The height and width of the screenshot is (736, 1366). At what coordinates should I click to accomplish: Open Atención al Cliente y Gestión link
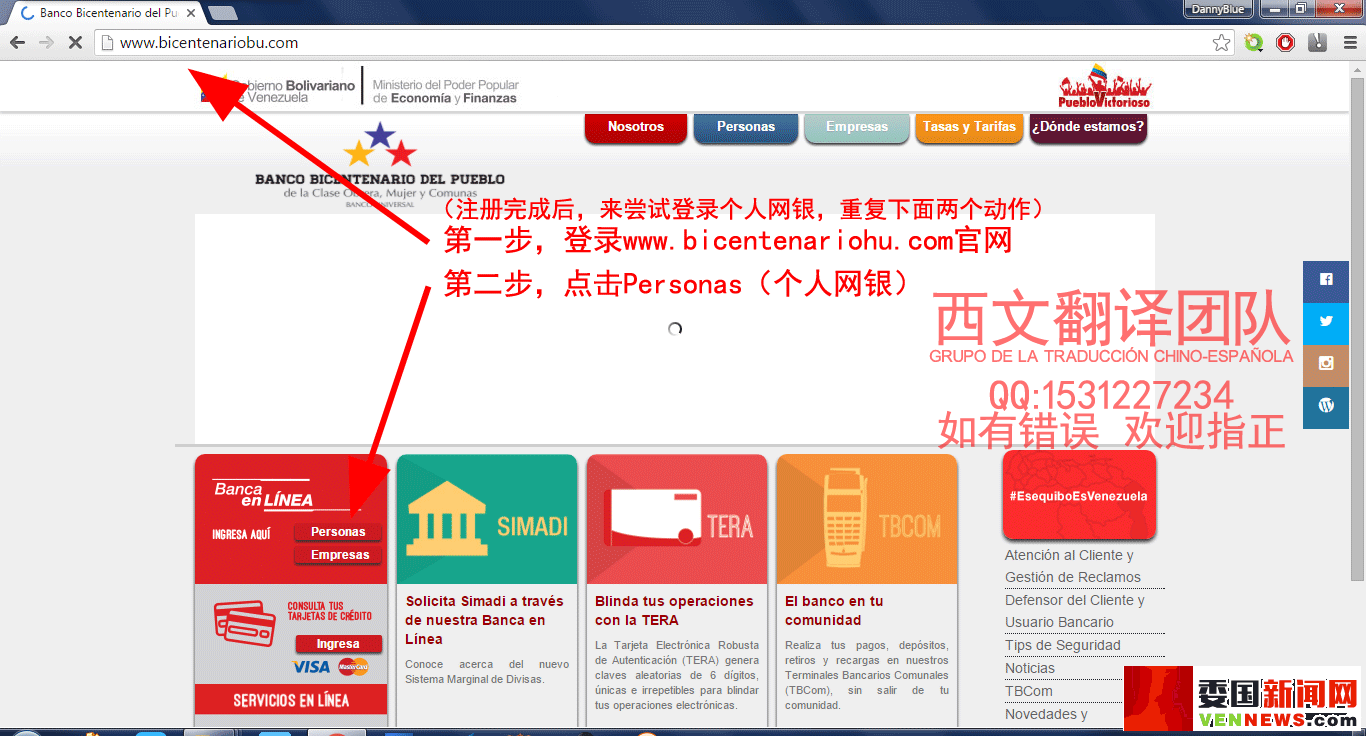[1073, 566]
